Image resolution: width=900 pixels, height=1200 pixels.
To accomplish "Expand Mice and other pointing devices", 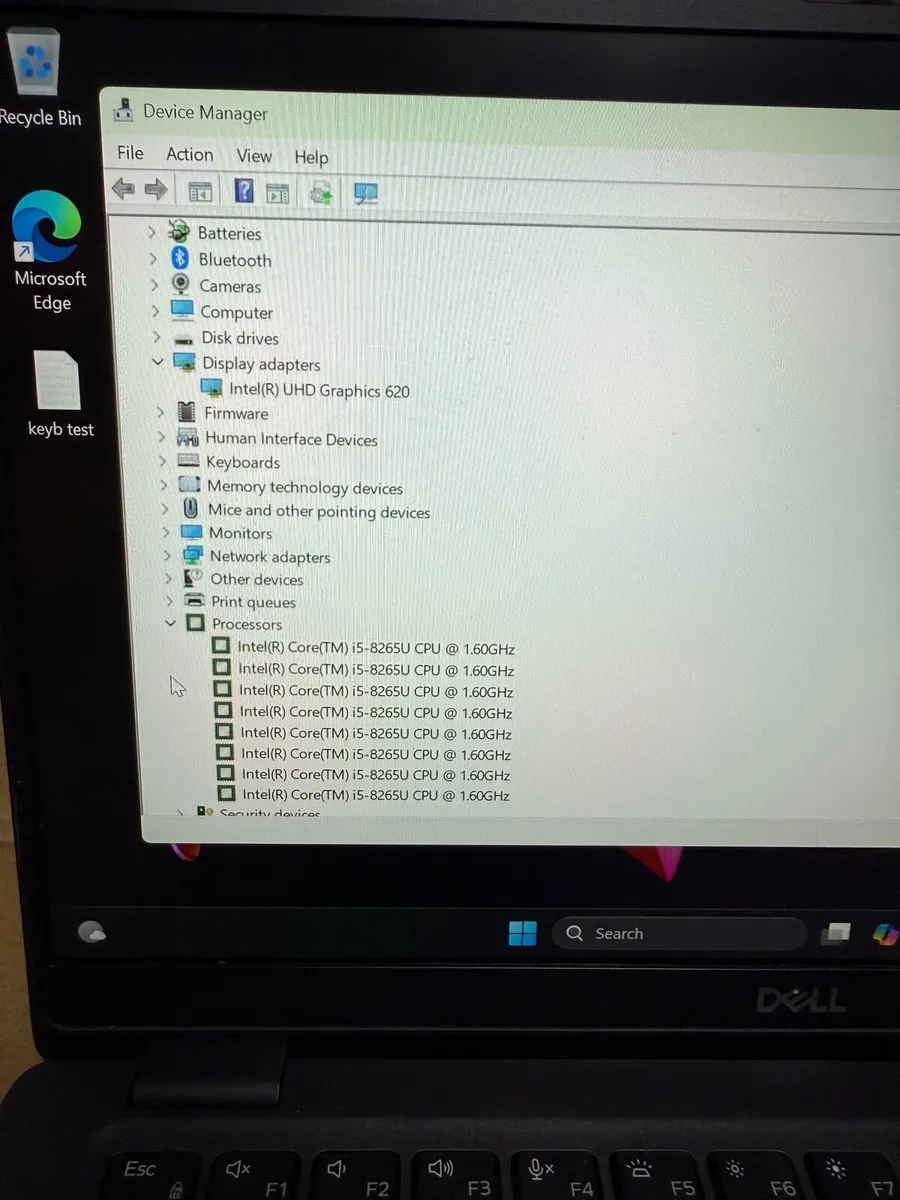I will [x=165, y=509].
